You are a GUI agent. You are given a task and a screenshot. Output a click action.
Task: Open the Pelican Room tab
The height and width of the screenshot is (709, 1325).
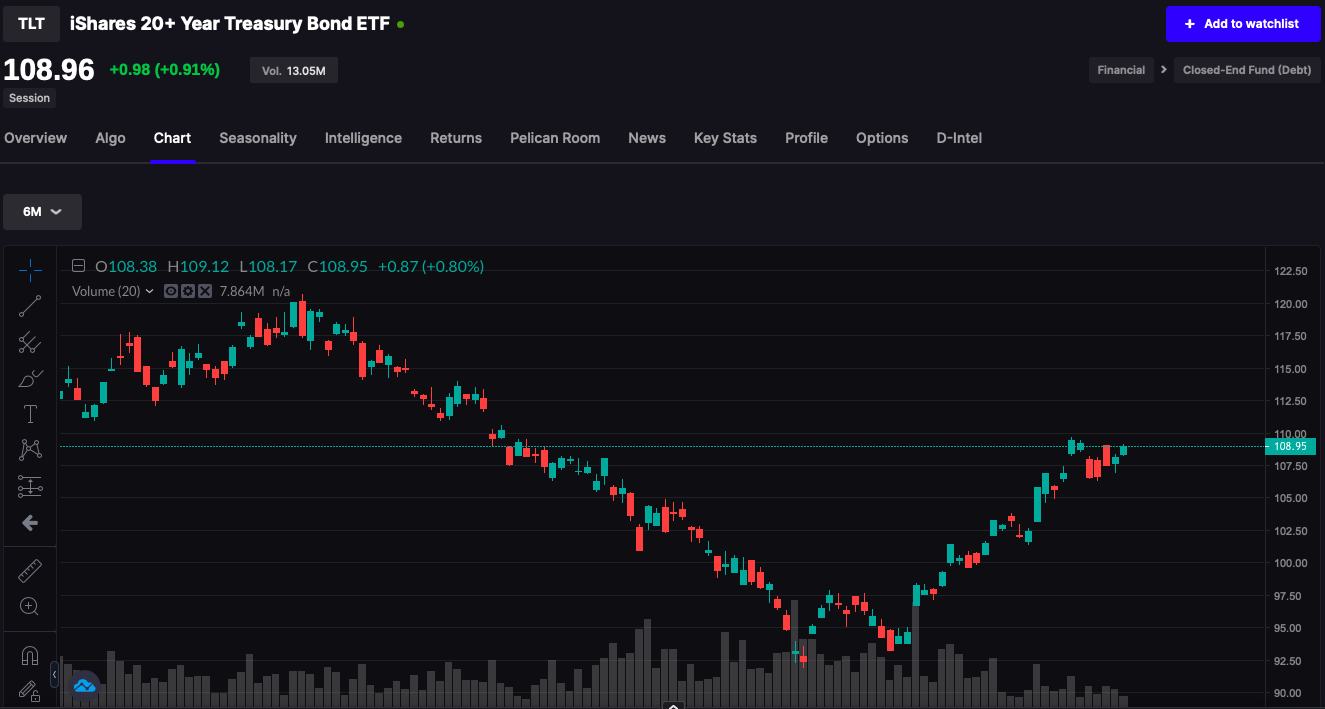click(x=555, y=138)
